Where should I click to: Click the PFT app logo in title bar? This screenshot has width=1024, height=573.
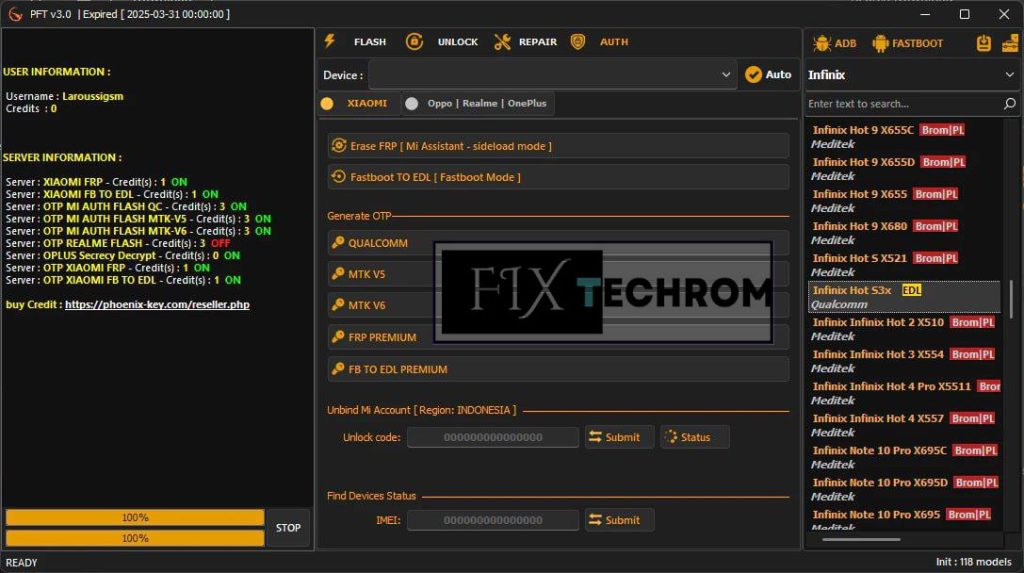[x=15, y=14]
